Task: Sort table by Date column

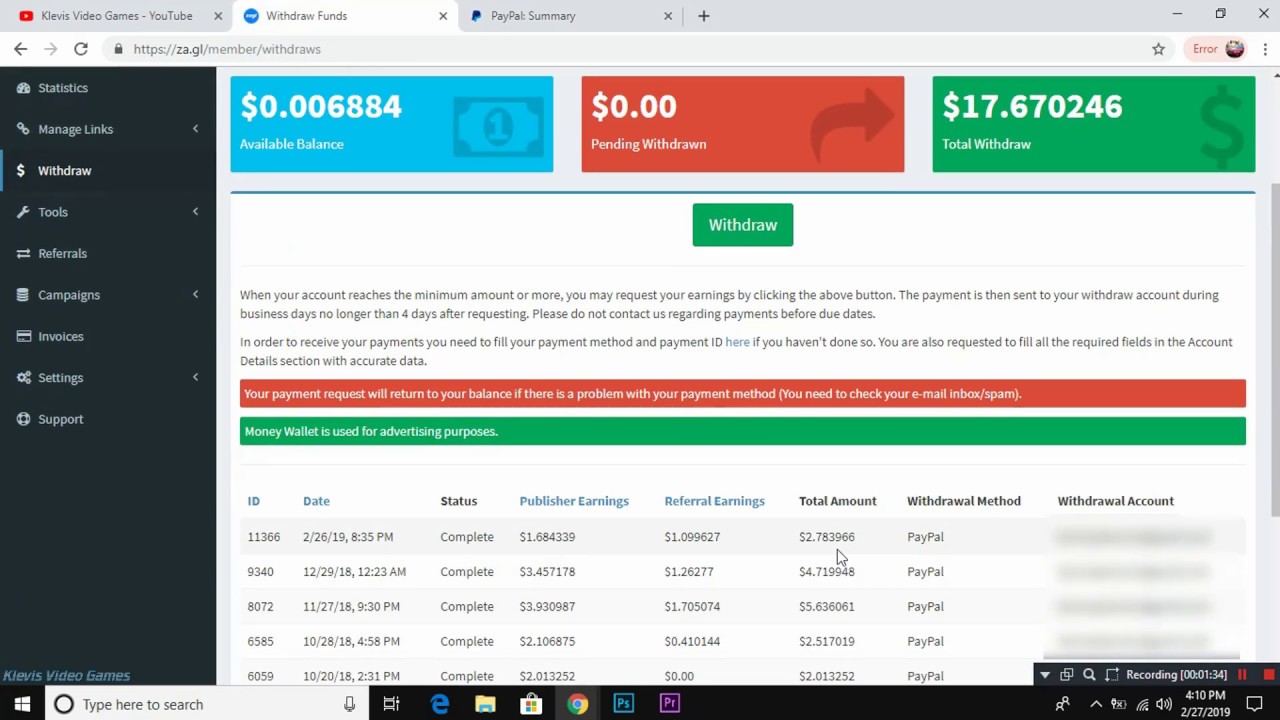Action: tap(316, 501)
